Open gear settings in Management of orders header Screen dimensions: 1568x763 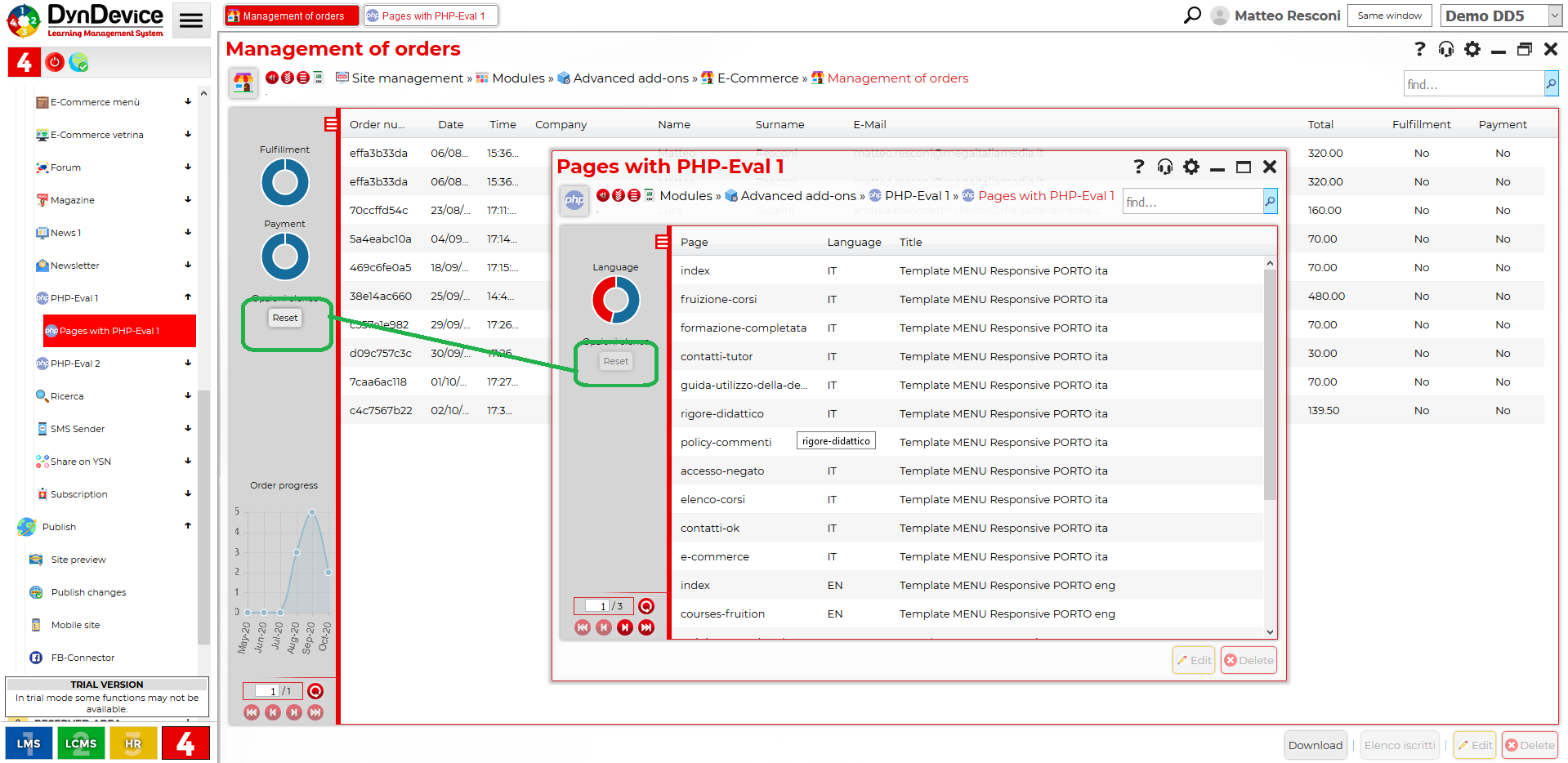point(1472,49)
